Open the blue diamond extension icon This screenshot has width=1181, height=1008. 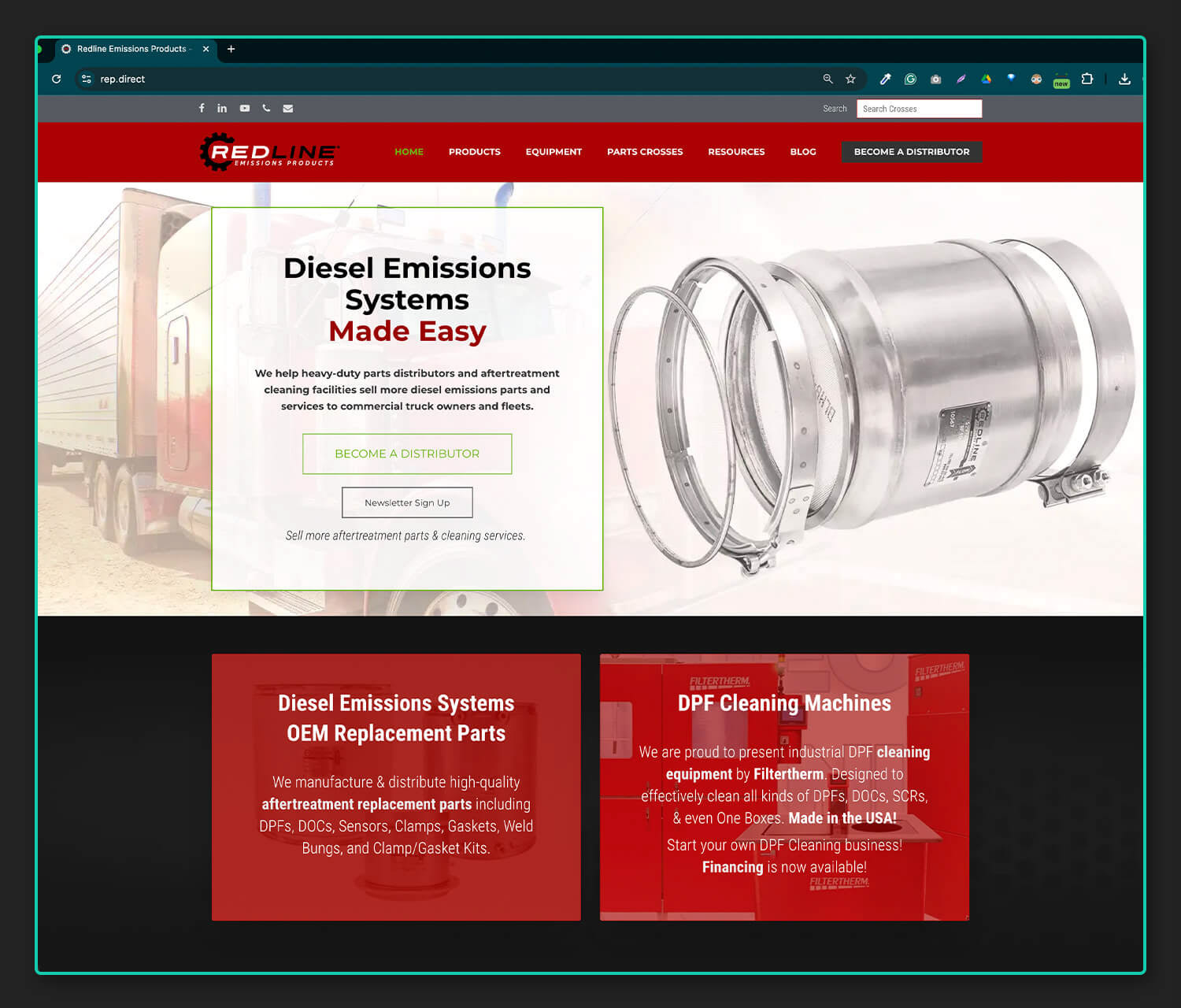click(1011, 78)
